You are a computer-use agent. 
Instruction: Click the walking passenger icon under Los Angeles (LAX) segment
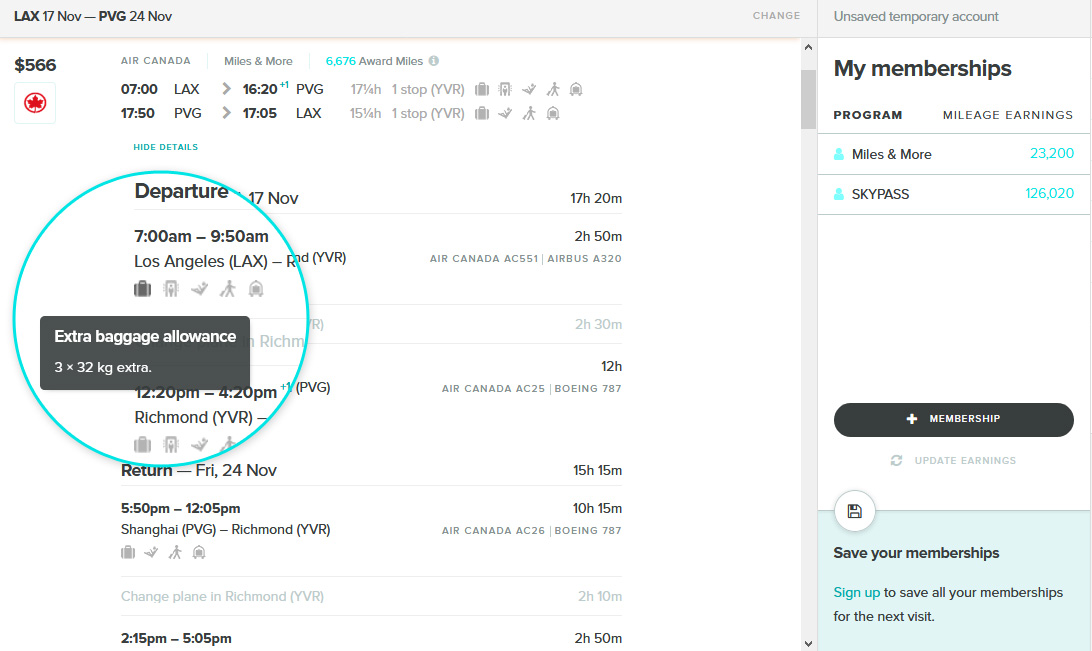[228, 289]
